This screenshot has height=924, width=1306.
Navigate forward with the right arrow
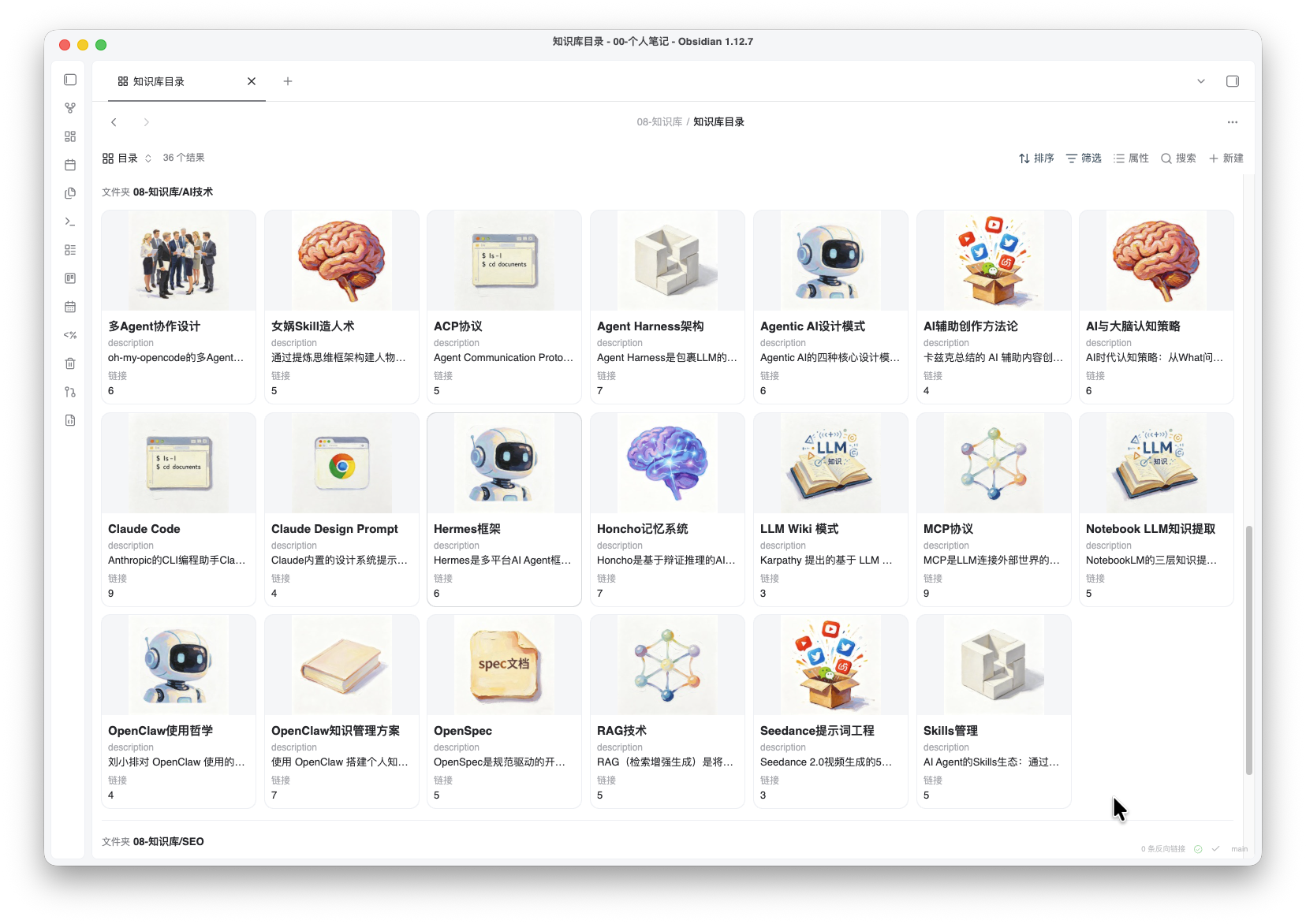click(x=146, y=122)
